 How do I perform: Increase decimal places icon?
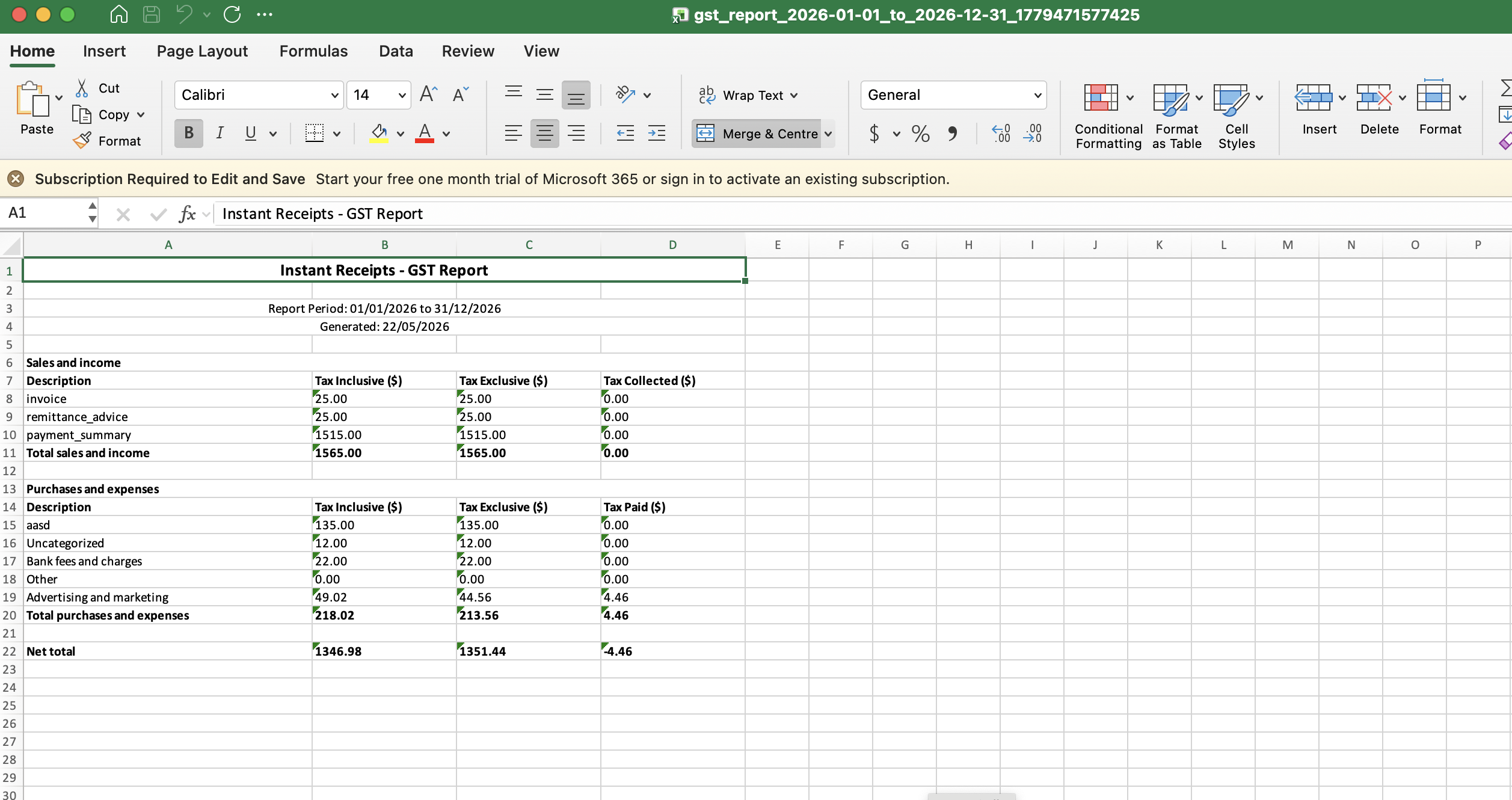click(x=1001, y=133)
